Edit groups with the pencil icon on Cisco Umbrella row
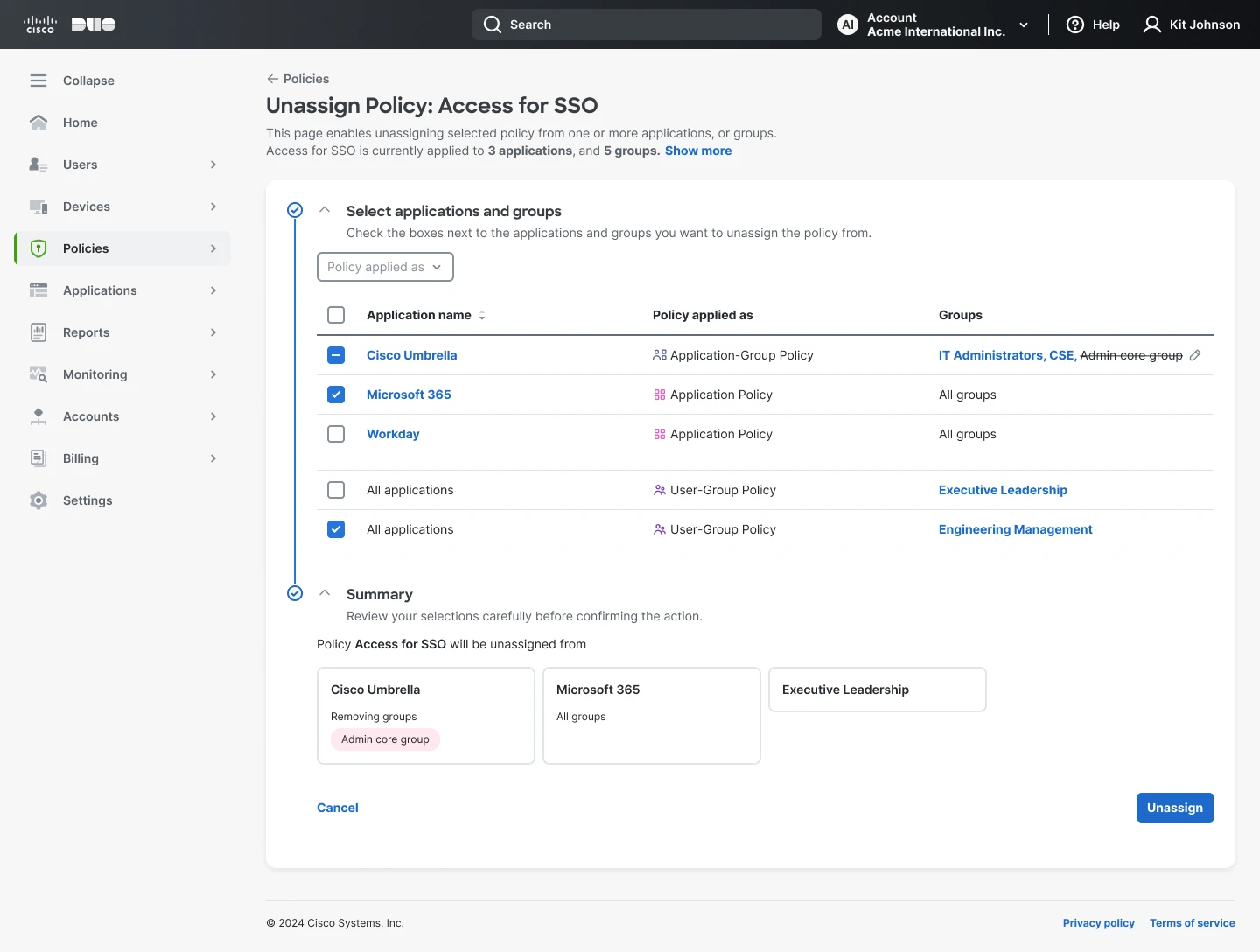1260x952 pixels. pyautogui.click(x=1196, y=355)
